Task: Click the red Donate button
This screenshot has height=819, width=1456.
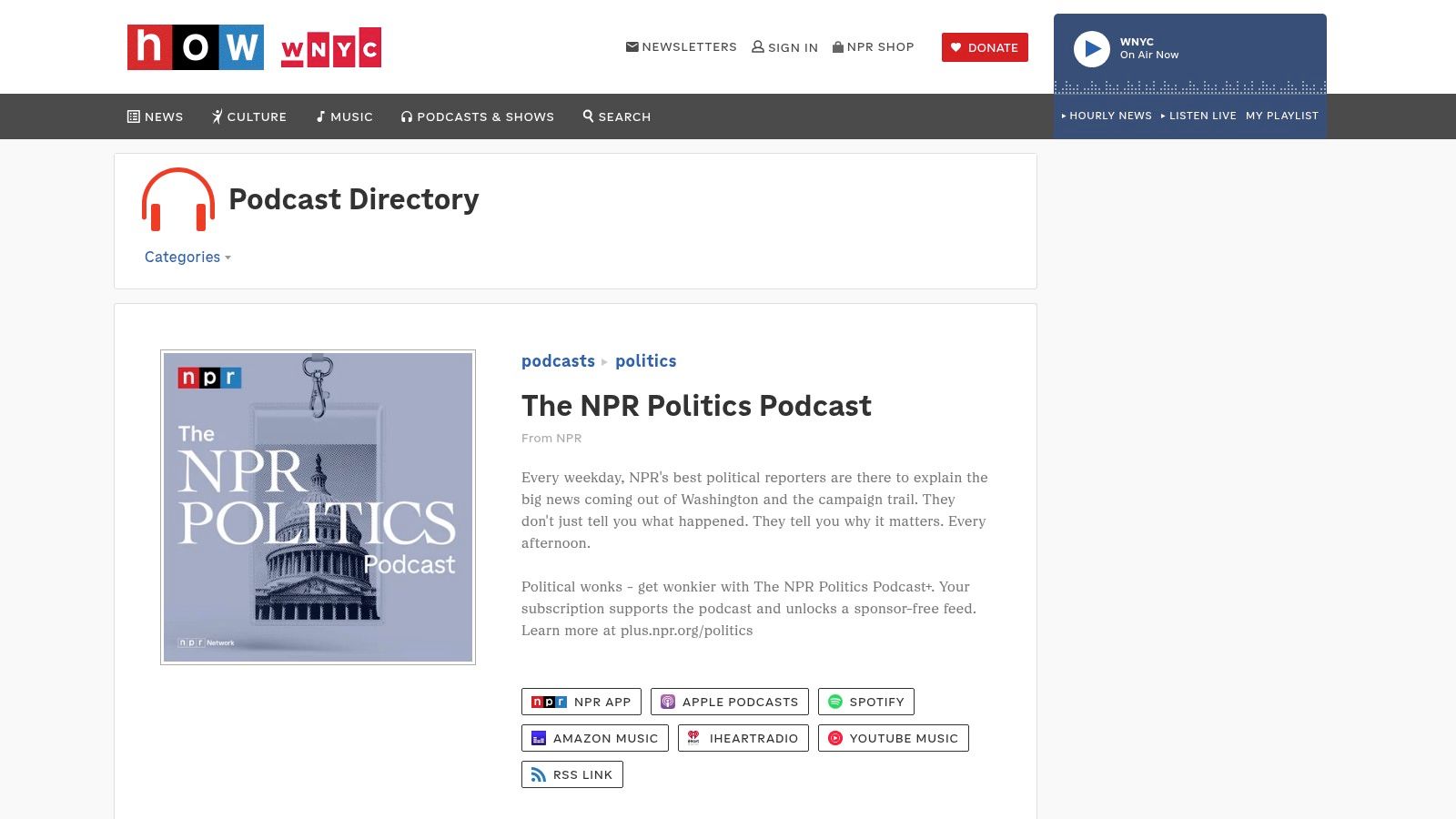Action: [x=985, y=47]
